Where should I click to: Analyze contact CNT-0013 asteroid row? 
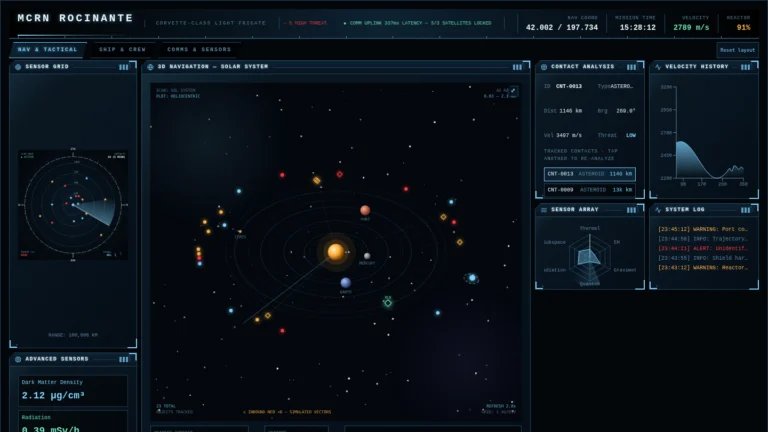(x=590, y=174)
